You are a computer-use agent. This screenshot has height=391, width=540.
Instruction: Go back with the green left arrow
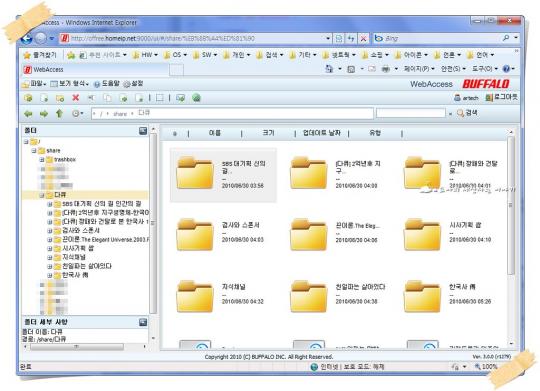point(28,113)
